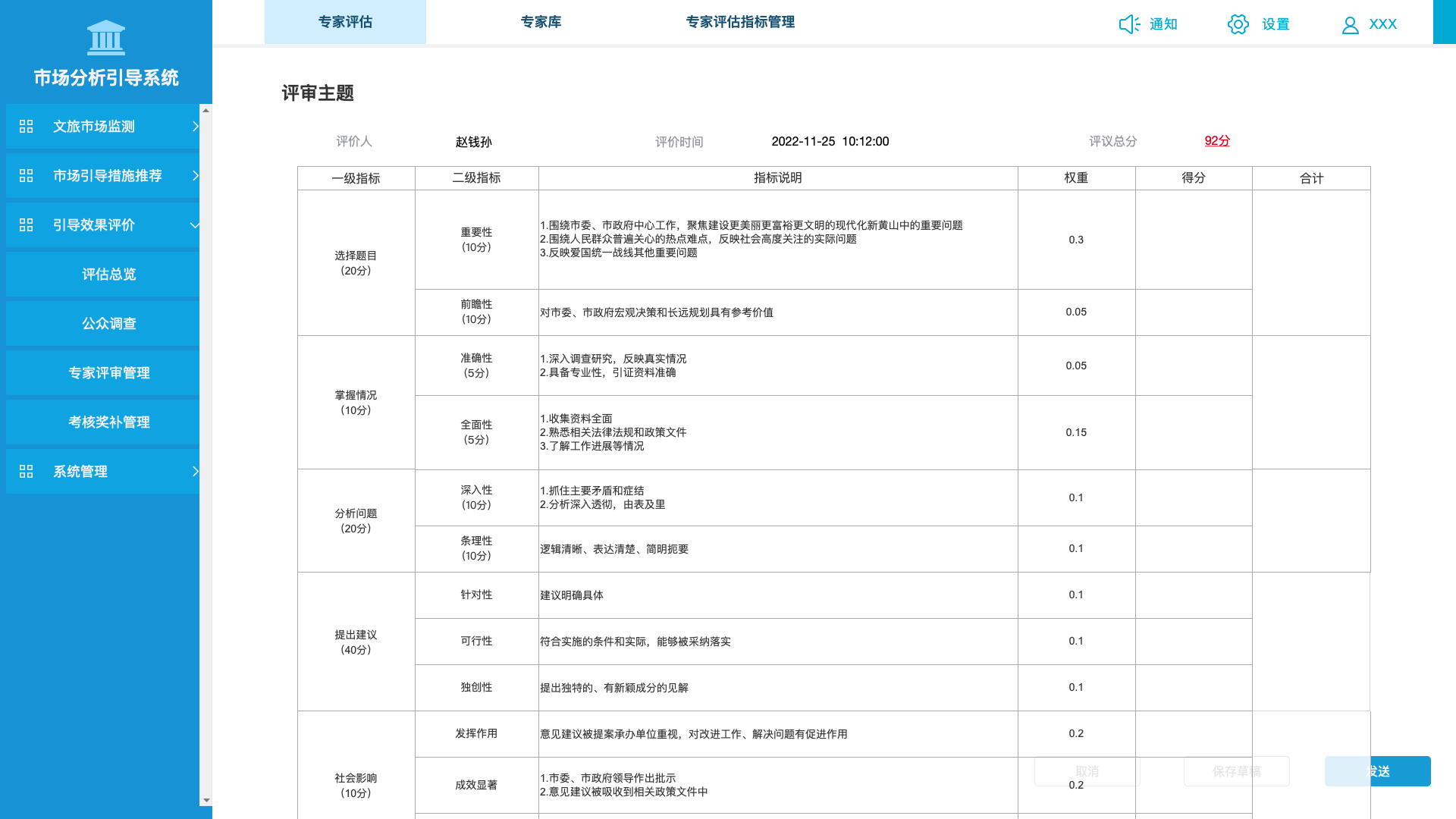Image resolution: width=1456 pixels, height=819 pixels.
Task: Click the user profile icon
Action: tap(1350, 25)
